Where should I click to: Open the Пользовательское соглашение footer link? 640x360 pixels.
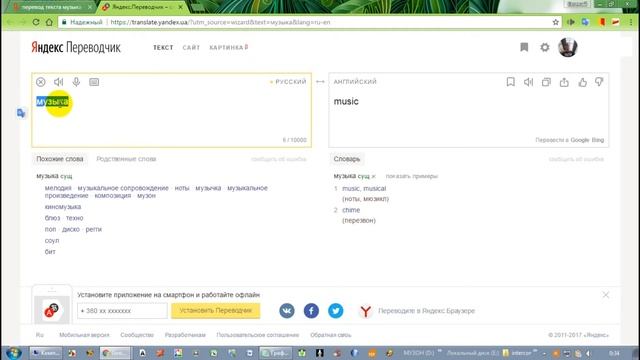pos(258,335)
